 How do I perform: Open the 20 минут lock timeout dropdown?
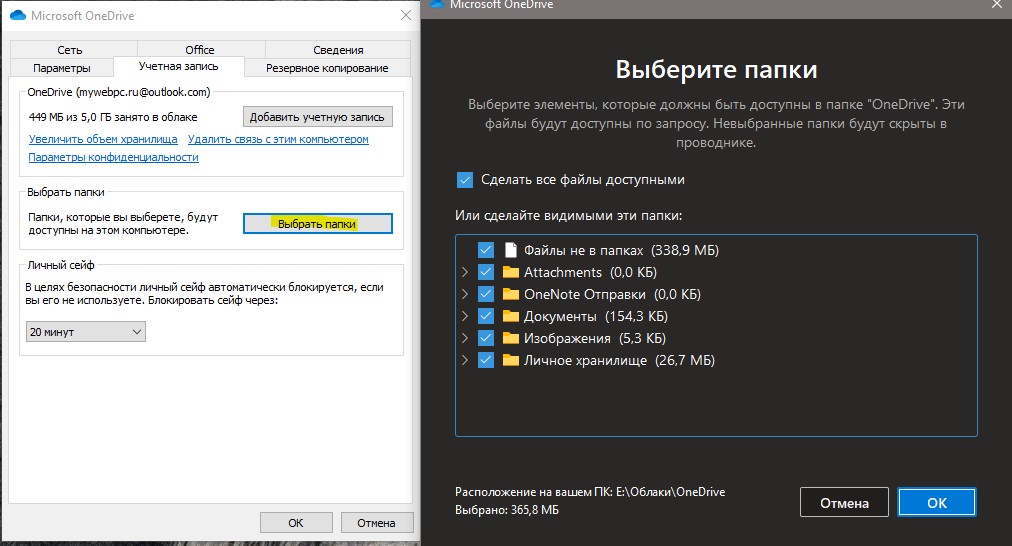tap(85, 332)
